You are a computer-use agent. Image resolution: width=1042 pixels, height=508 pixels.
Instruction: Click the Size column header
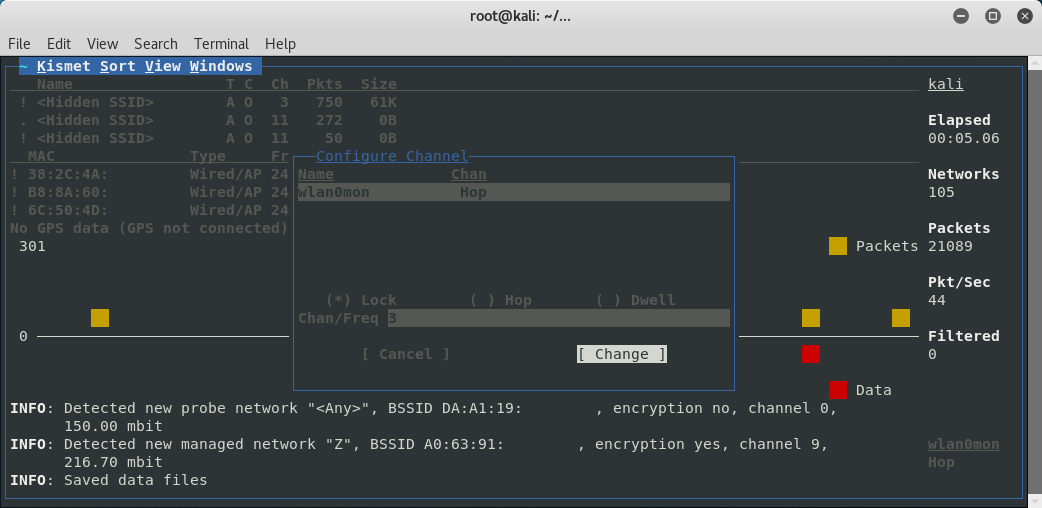pyautogui.click(x=379, y=84)
